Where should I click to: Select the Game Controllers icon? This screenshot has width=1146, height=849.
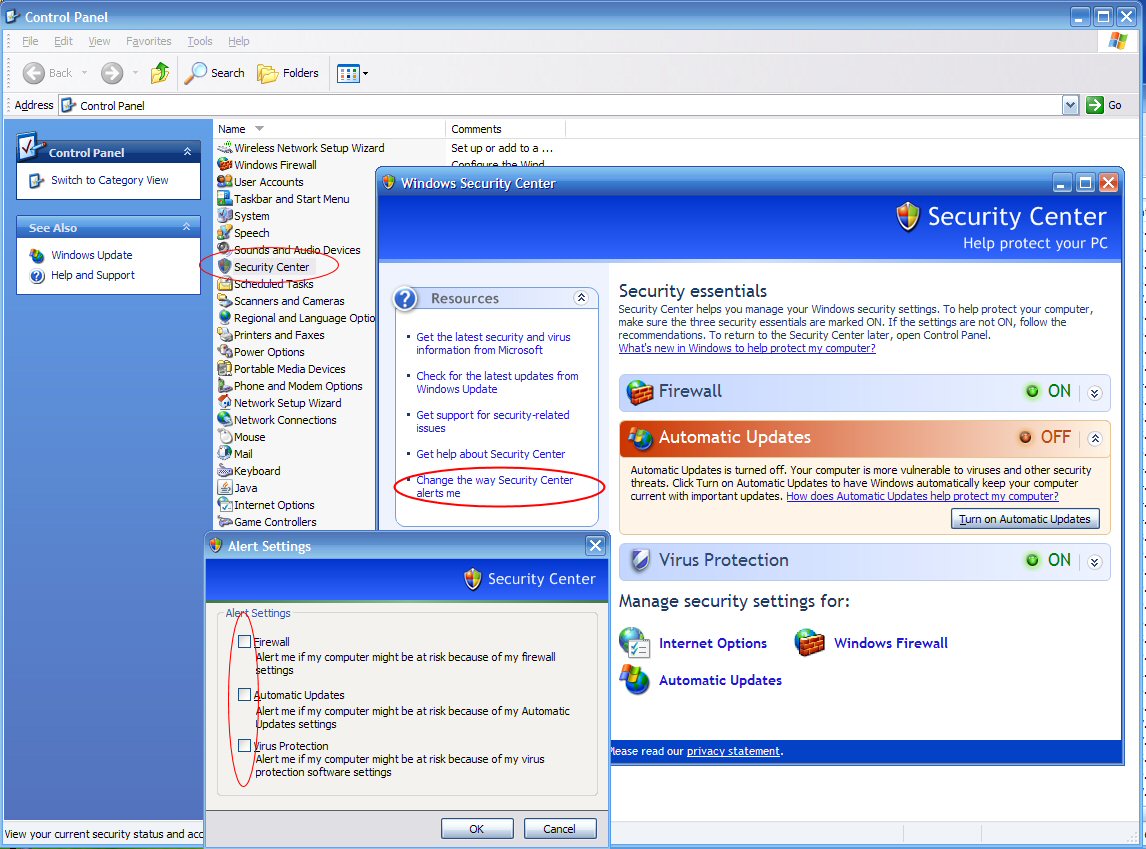(x=224, y=522)
